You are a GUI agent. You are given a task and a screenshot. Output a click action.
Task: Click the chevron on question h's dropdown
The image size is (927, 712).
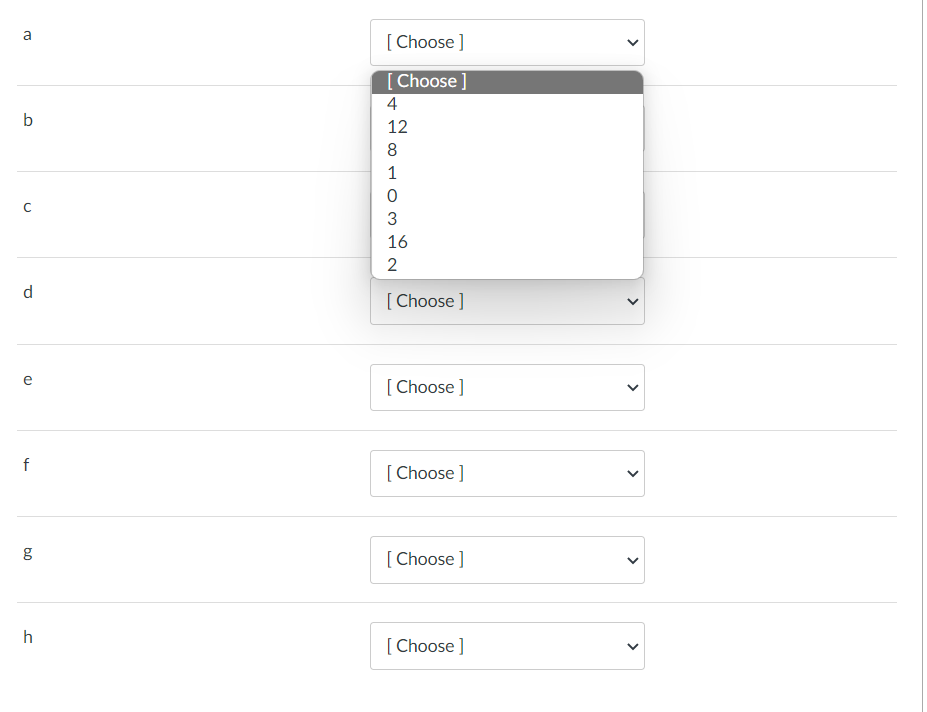pyautogui.click(x=630, y=646)
